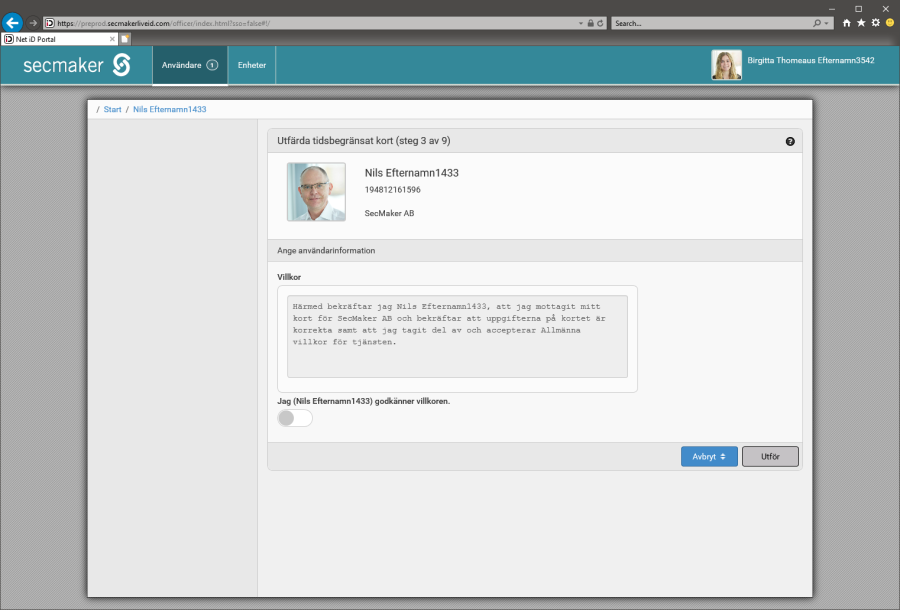The height and width of the screenshot is (610, 900).
Task: Click the user name Birgitta Thomeaus Efternamn3542
Action: 810,60
